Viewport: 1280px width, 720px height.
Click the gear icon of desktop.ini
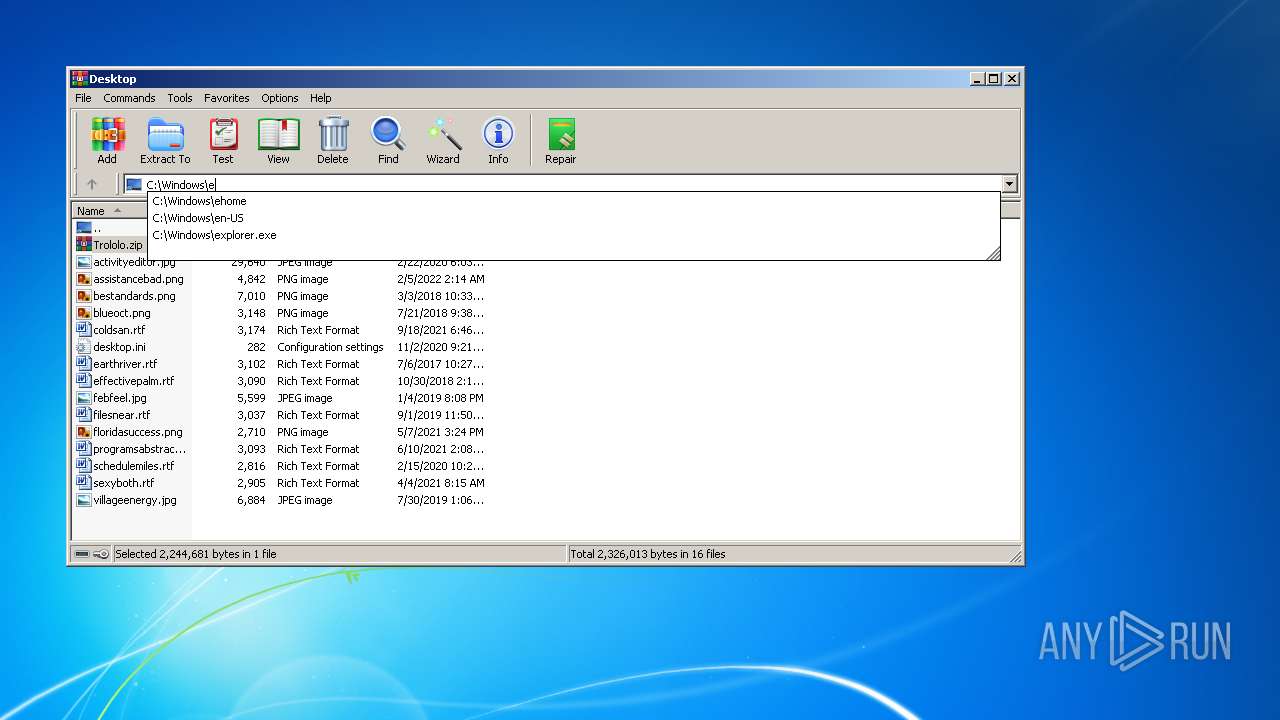84,347
